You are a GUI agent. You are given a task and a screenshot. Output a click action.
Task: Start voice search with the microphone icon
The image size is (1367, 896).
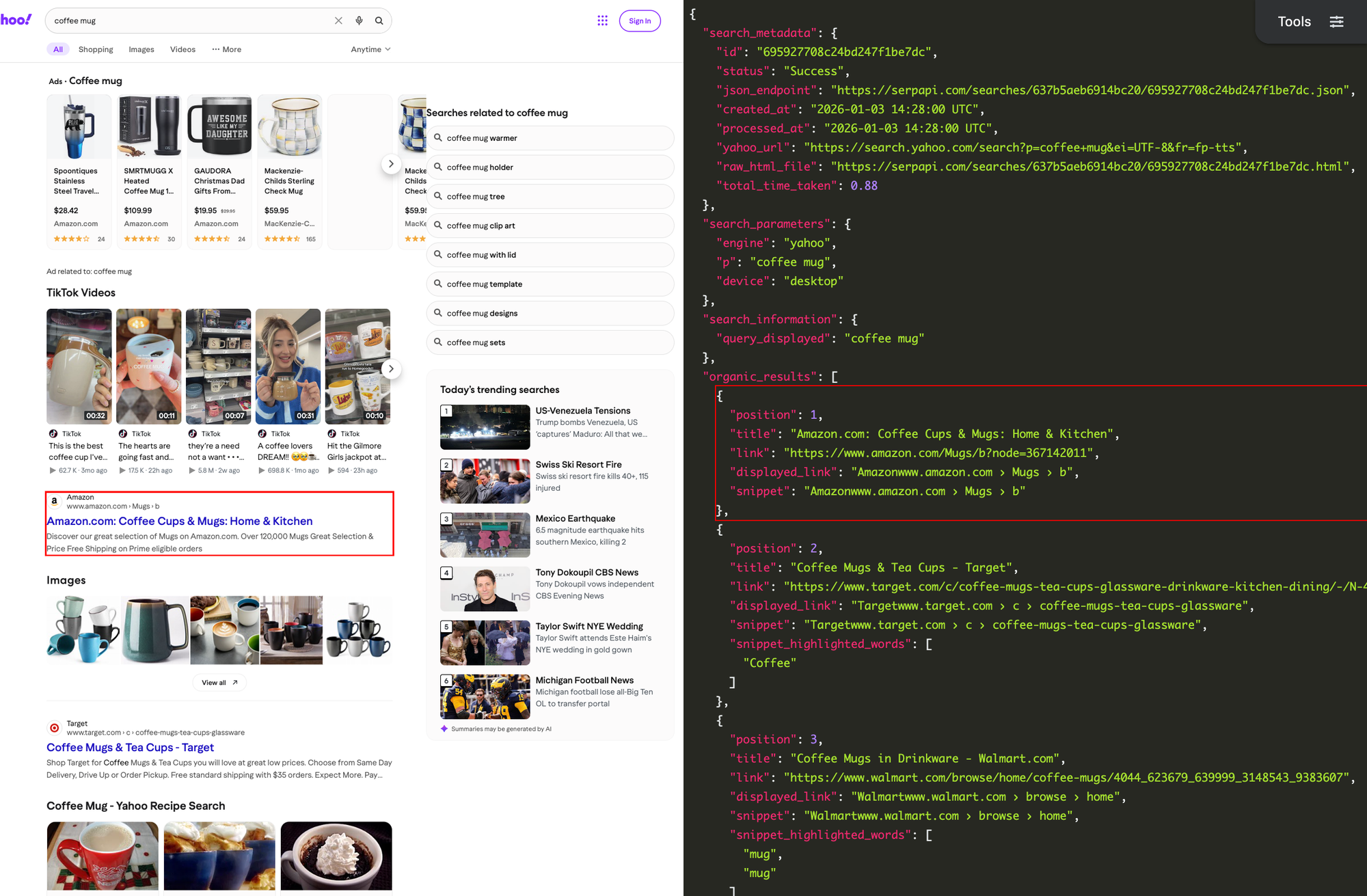tap(359, 21)
